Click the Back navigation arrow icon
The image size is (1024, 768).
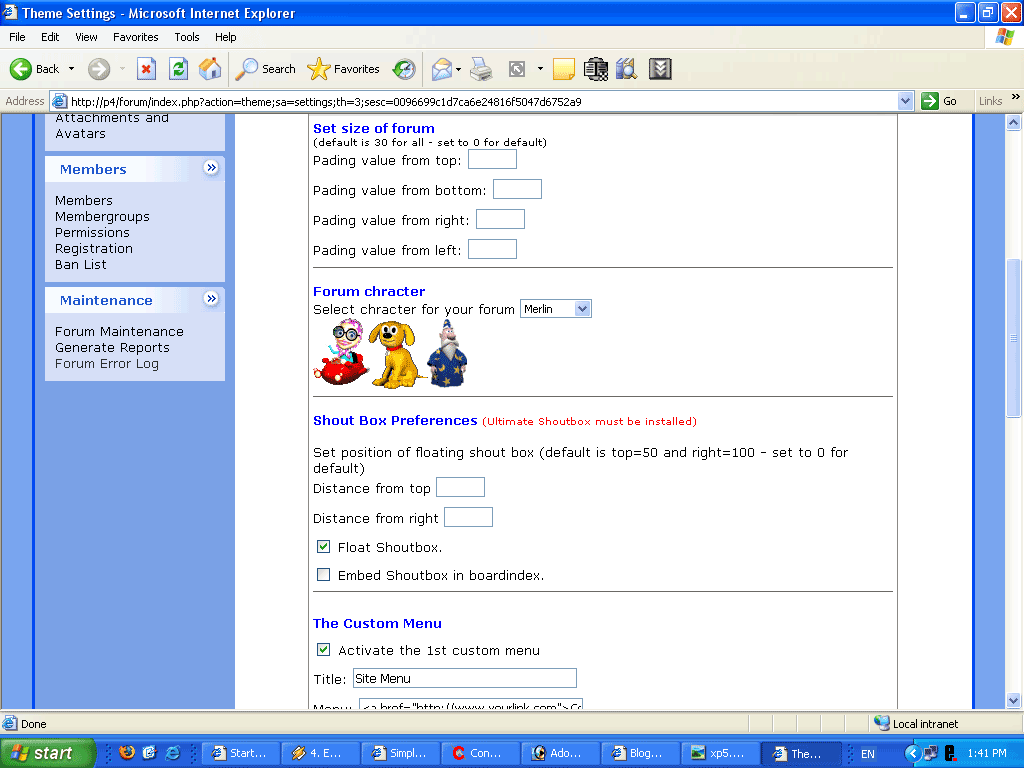[x=21, y=69]
